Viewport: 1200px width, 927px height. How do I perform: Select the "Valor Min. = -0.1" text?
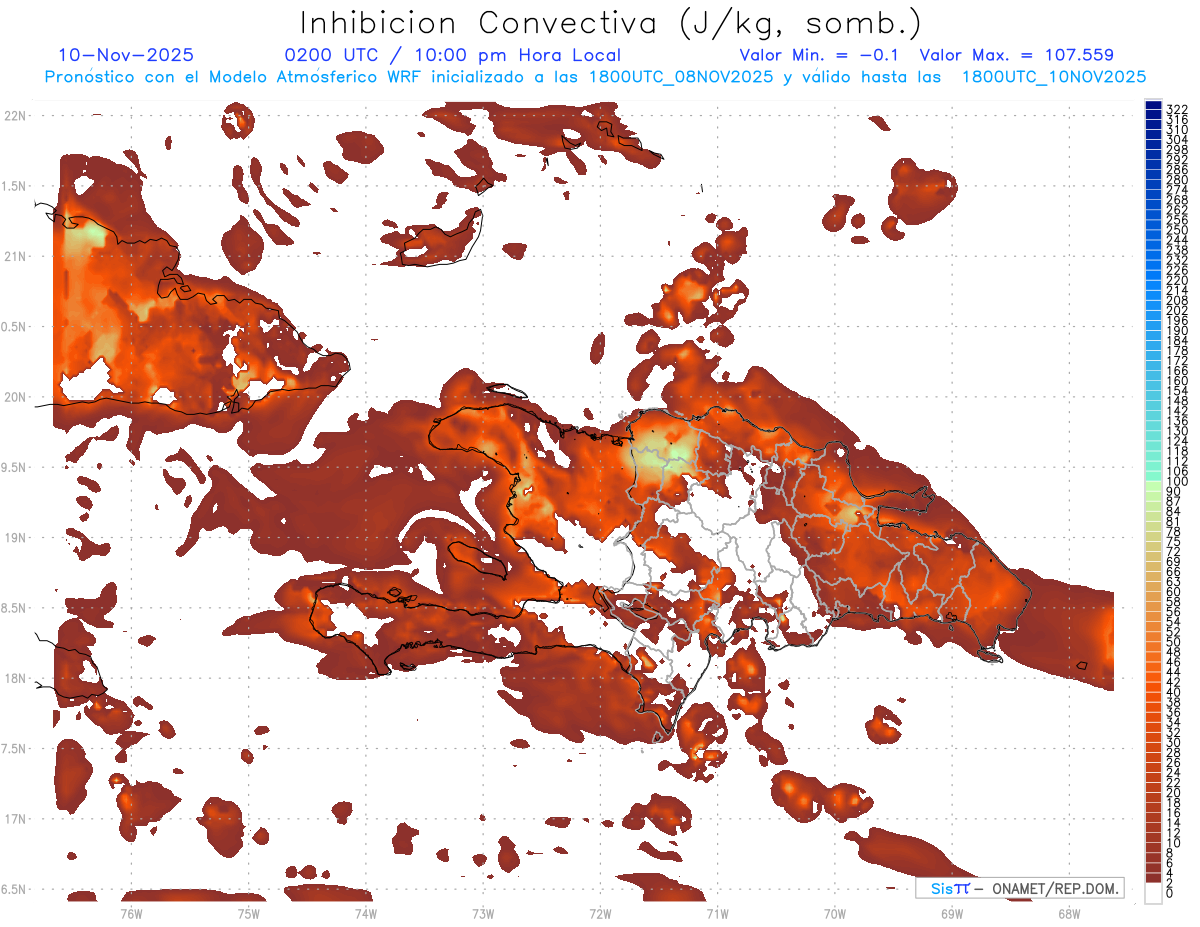tap(819, 55)
